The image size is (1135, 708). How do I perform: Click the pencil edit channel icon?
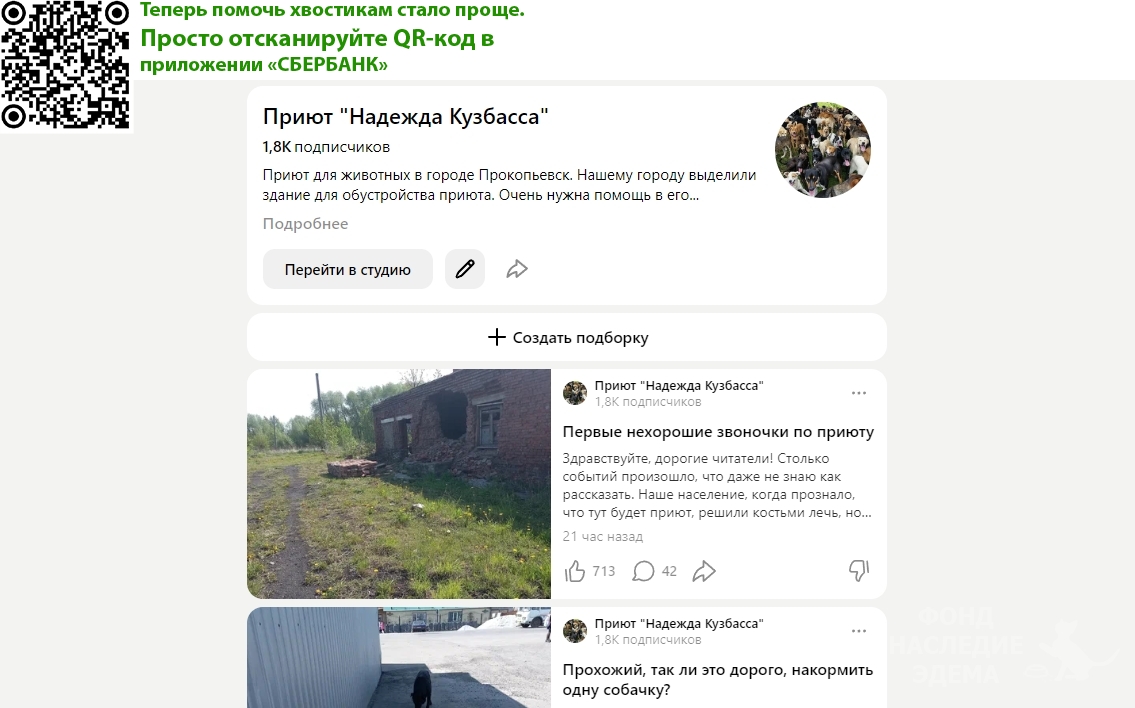pos(465,269)
